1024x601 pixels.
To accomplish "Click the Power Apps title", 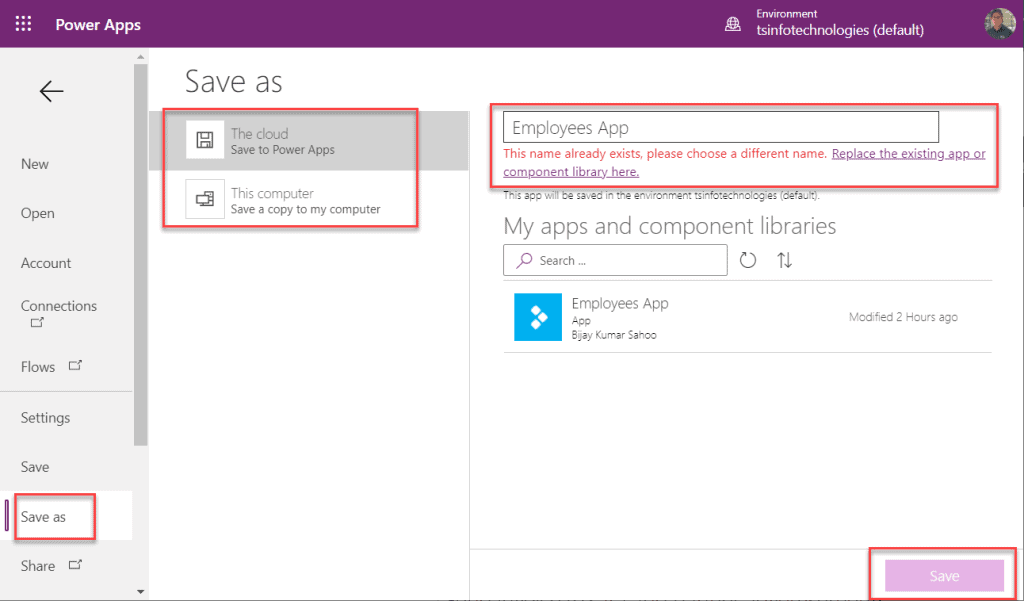I will pos(98,25).
